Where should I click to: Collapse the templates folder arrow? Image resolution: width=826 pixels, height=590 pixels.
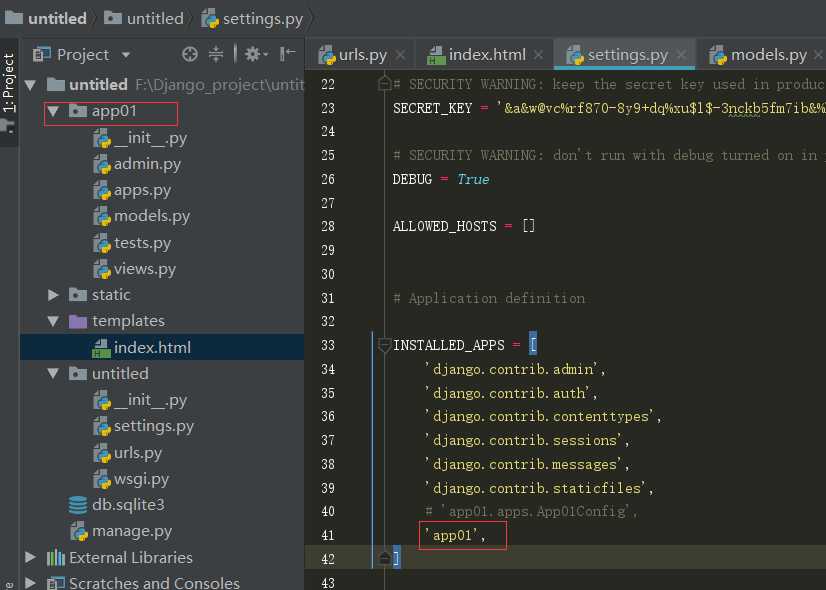[x=53, y=321]
